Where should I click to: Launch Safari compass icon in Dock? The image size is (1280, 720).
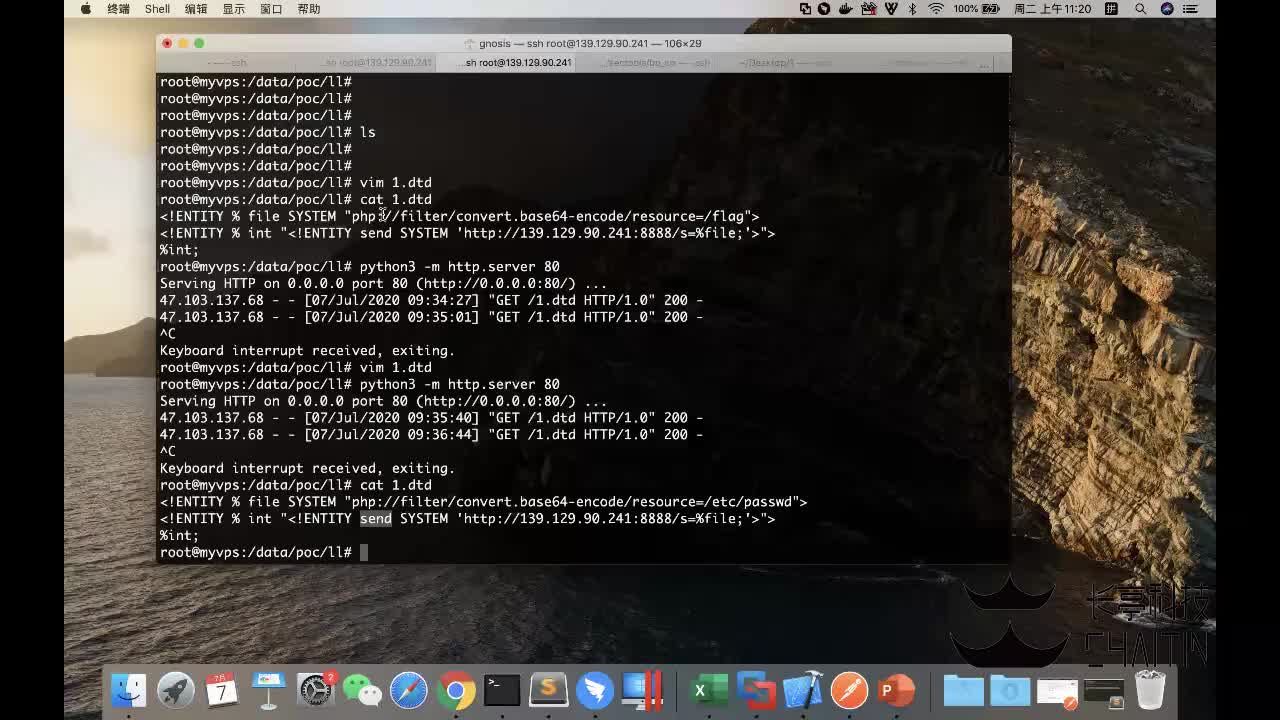click(x=408, y=690)
